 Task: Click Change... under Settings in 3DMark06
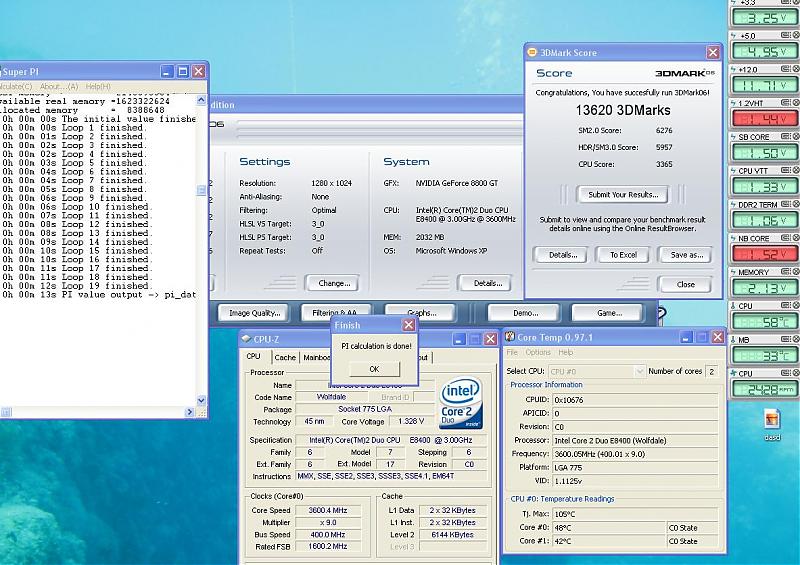pyautogui.click(x=334, y=283)
